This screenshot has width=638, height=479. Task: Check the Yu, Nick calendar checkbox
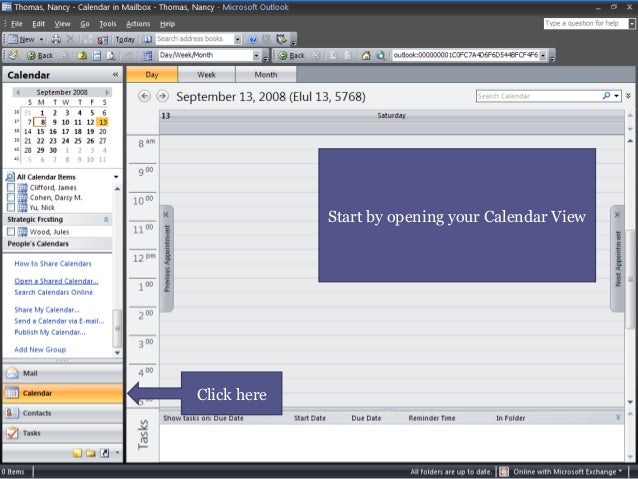[x=11, y=207]
